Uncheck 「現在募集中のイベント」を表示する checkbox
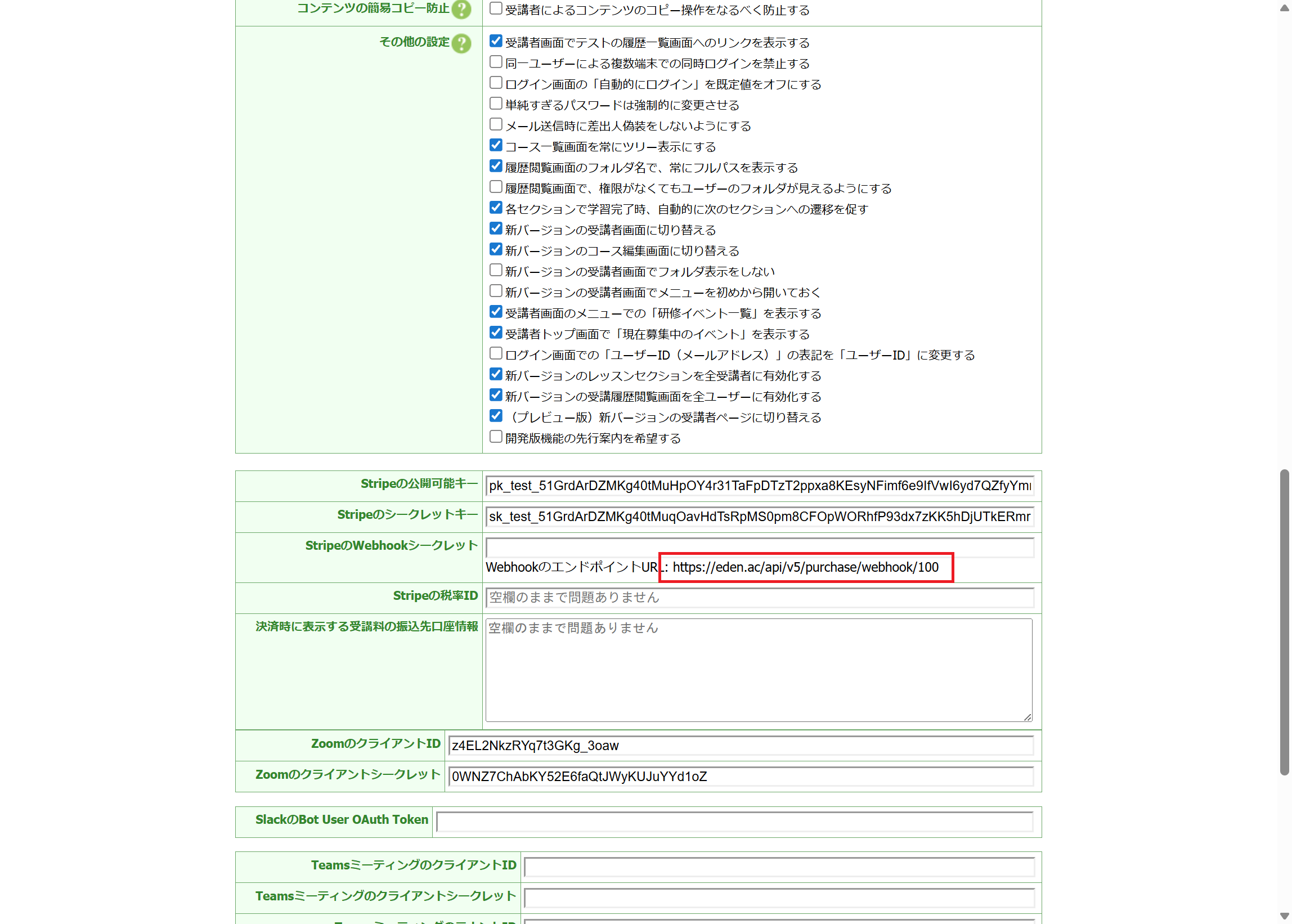This screenshot has height=924, width=1292. (496, 333)
